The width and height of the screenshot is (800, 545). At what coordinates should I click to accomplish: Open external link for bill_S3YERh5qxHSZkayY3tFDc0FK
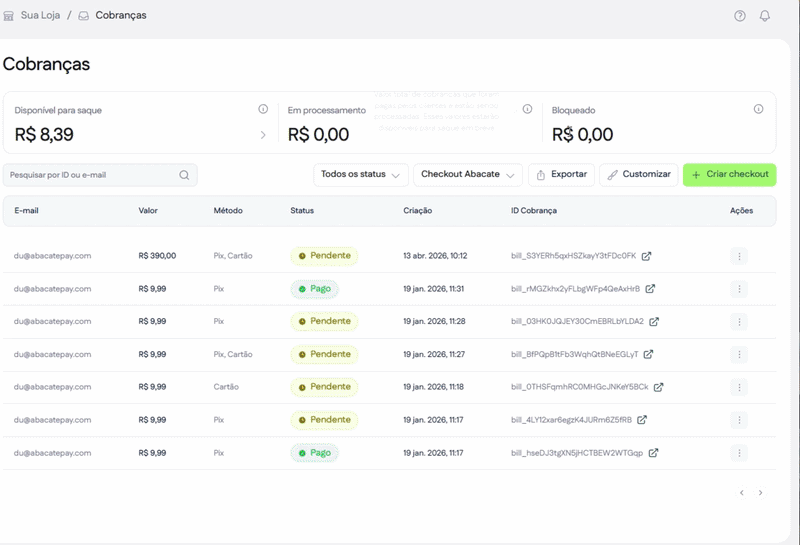pyautogui.click(x=646, y=256)
